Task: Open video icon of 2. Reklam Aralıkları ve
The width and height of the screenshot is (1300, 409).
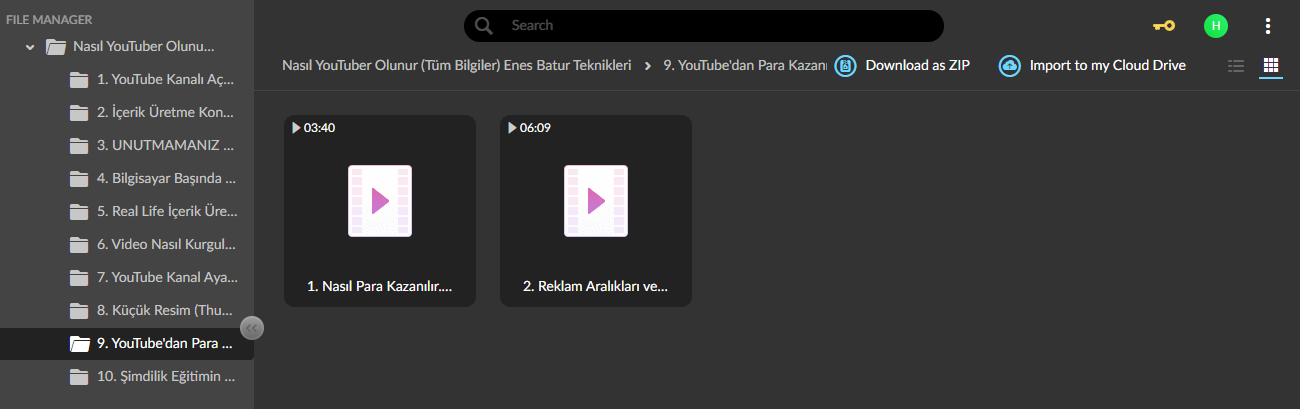Action: point(596,201)
